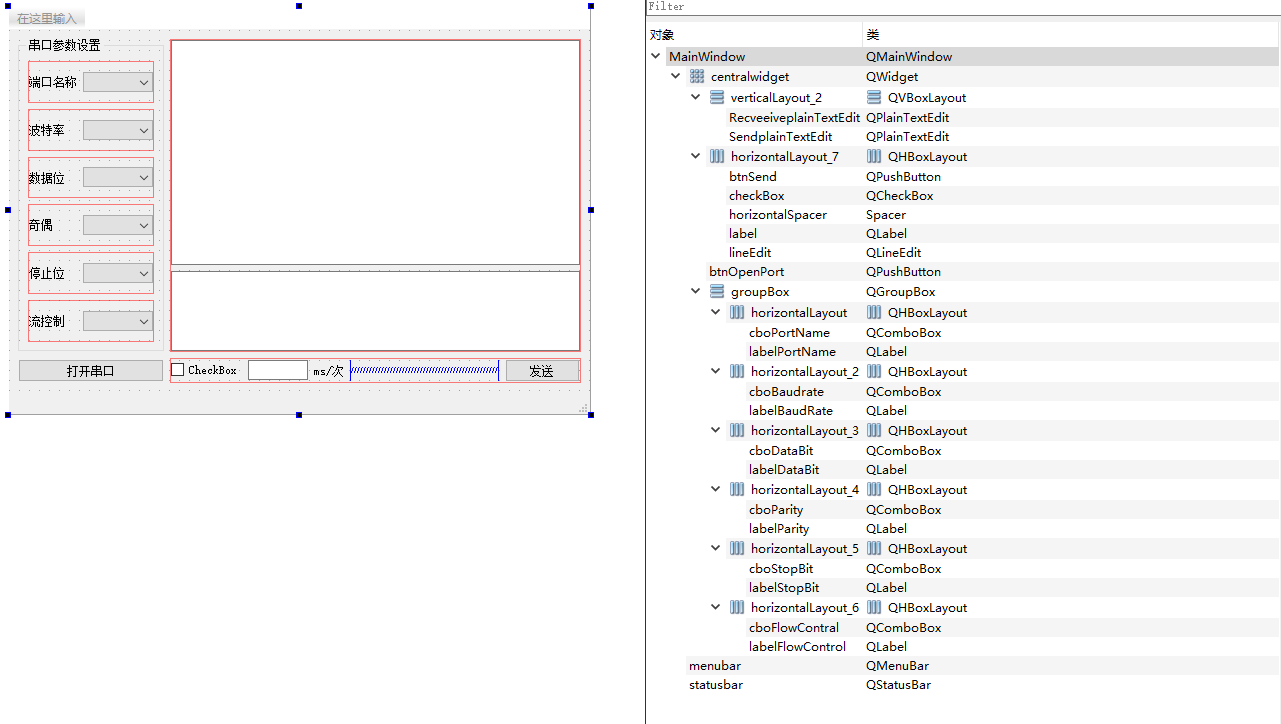
Task: Select cboBaudrate in the tree
Action: (x=786, y=392)
